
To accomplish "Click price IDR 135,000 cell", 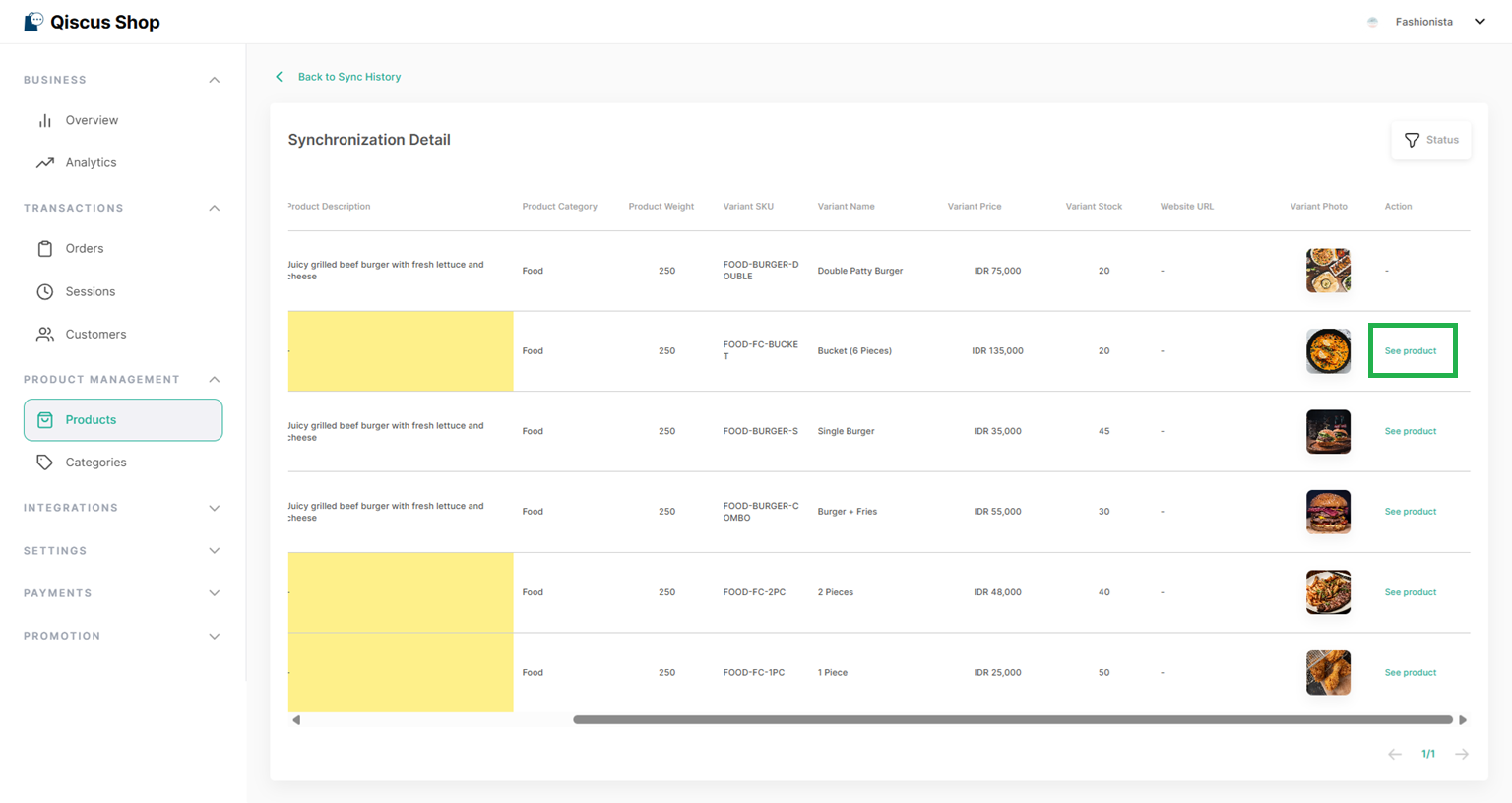I will click(998, 351).
